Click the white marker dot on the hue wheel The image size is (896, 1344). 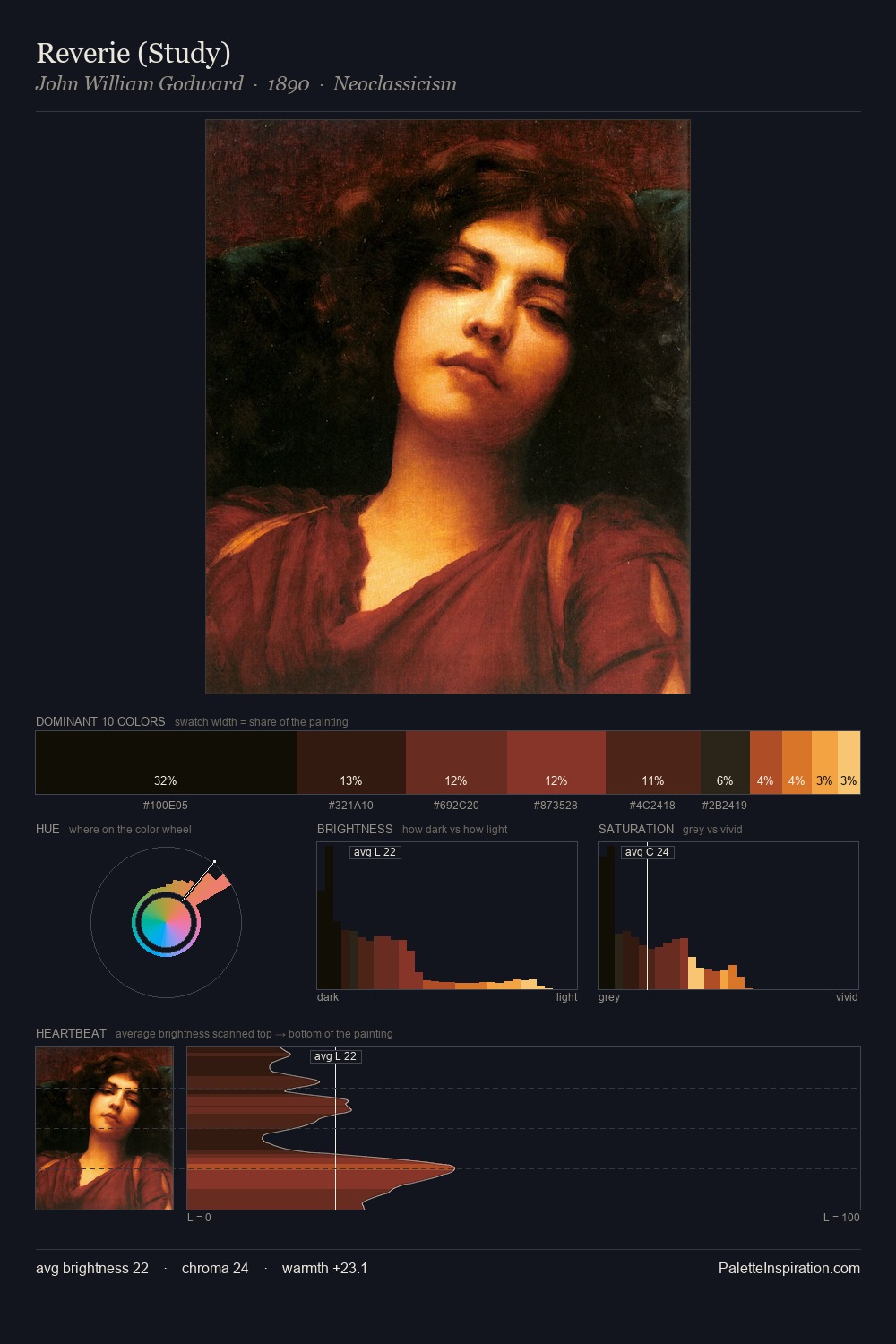click(x=214, y=862)
